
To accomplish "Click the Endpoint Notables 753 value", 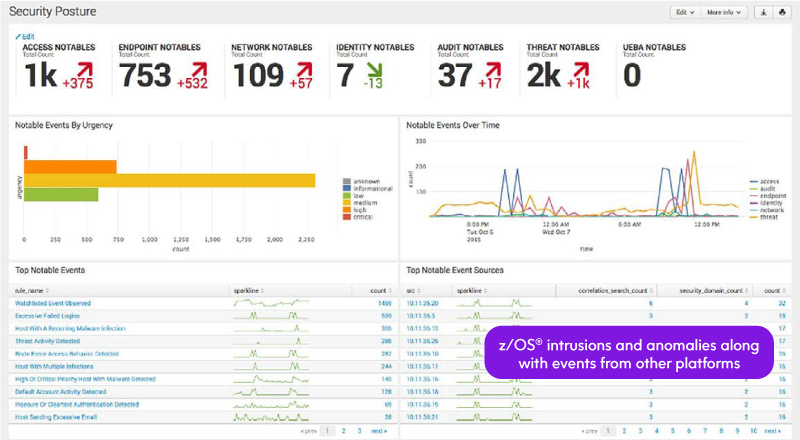I will point(145,76).
